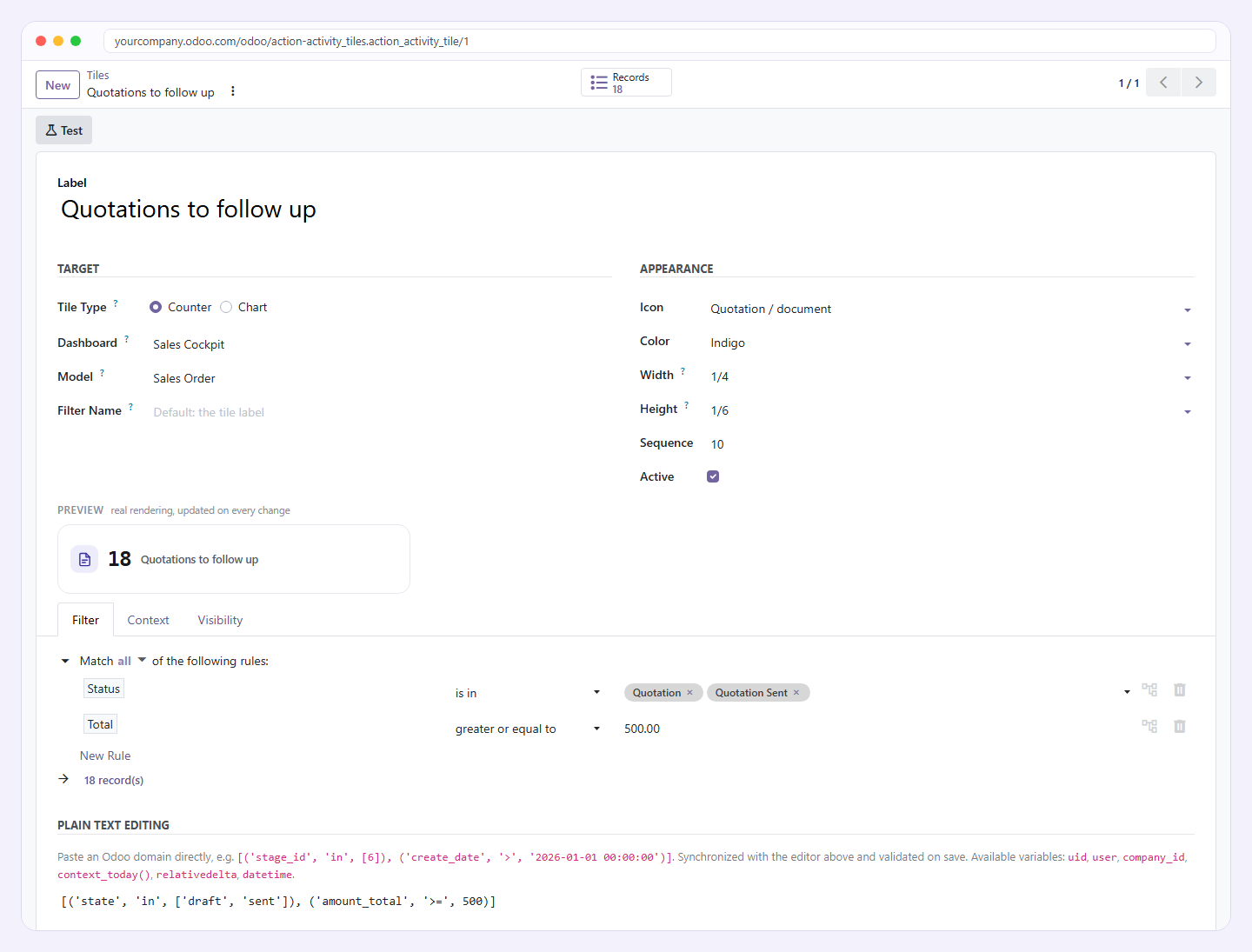Image resolution: width=1252 pixels, height=952 pixels.
Task: Click the document icon in preview tile
Action: click(84, 559)
